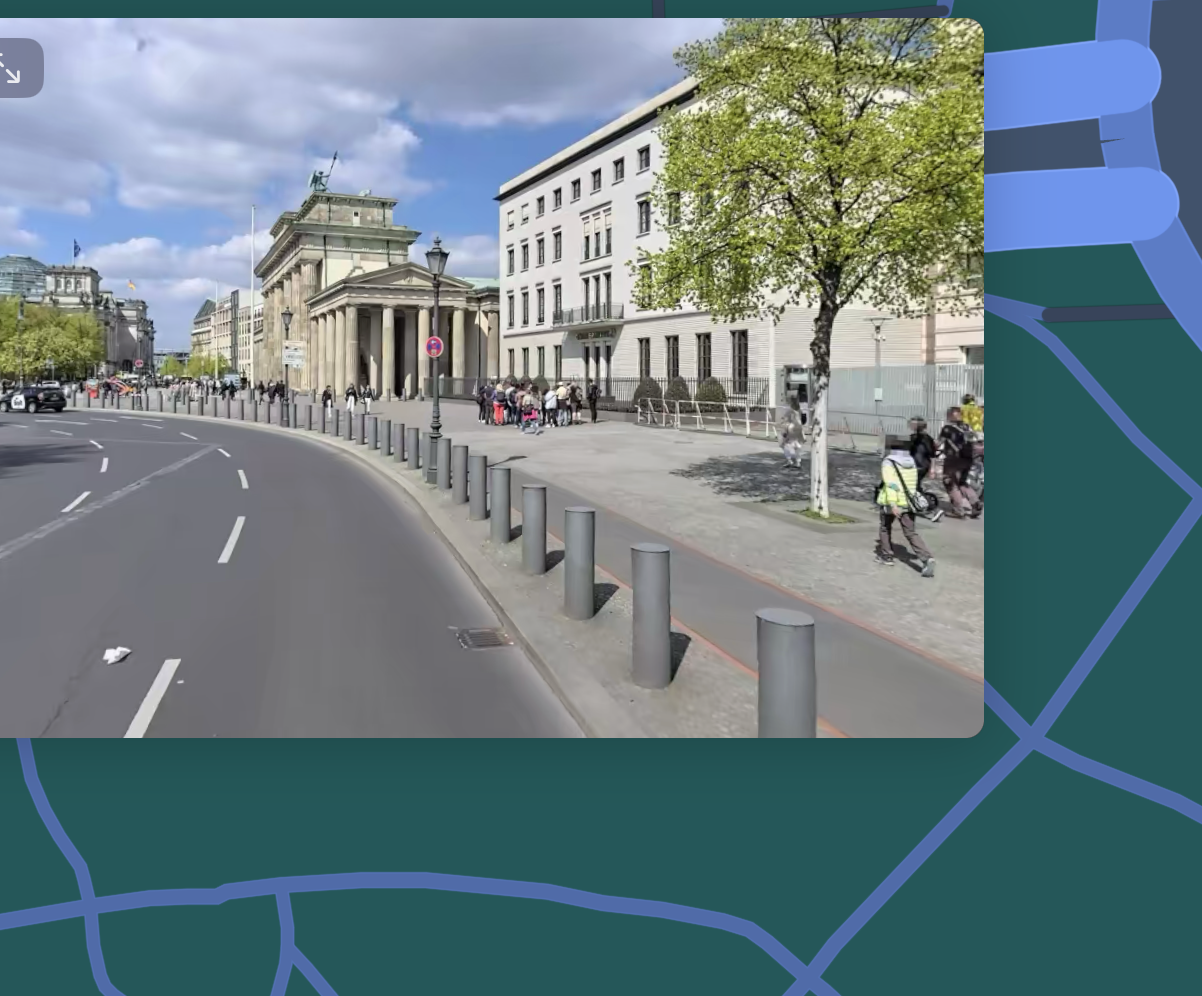Click the nearest gray bollard in foreground

click(785, 672)
